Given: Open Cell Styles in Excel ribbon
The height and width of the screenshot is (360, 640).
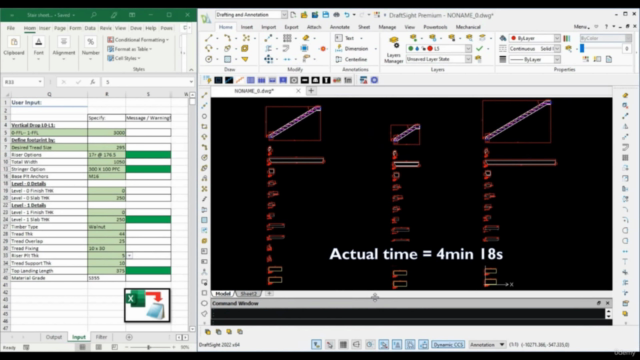Looking at the screenshot, I should point(124,58).
